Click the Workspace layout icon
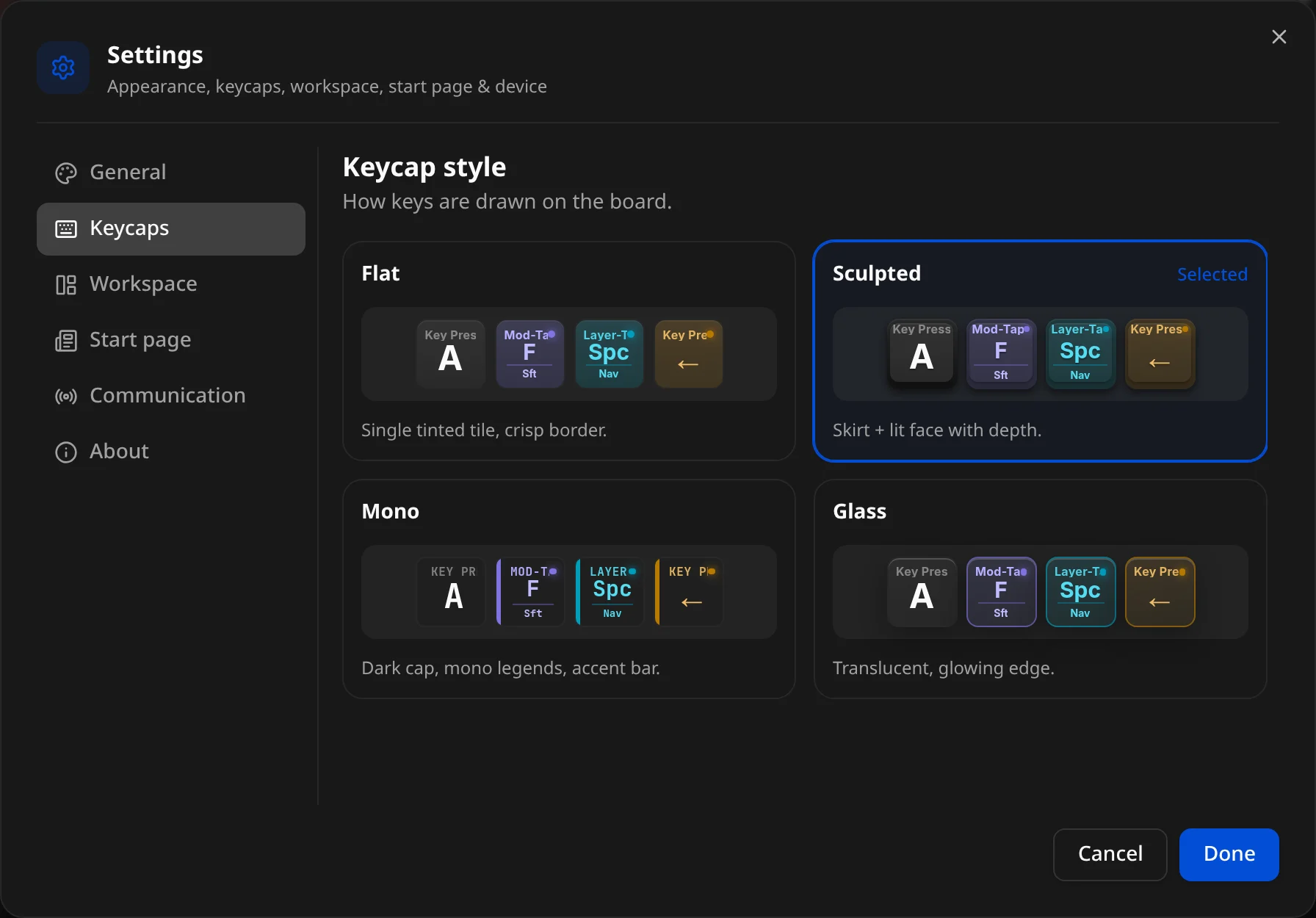The image size is (1316, 918). [66, 284]
